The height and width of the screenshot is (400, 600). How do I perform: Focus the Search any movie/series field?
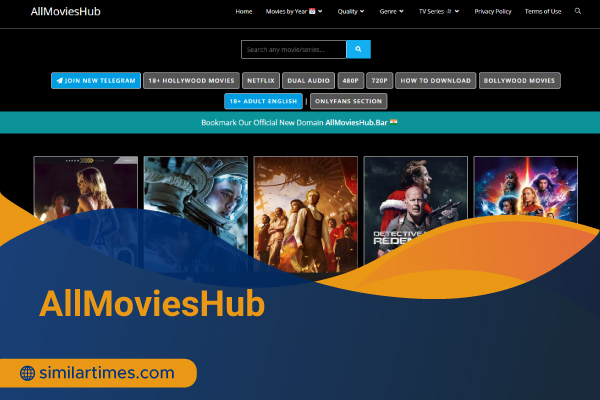coord(294,49)
